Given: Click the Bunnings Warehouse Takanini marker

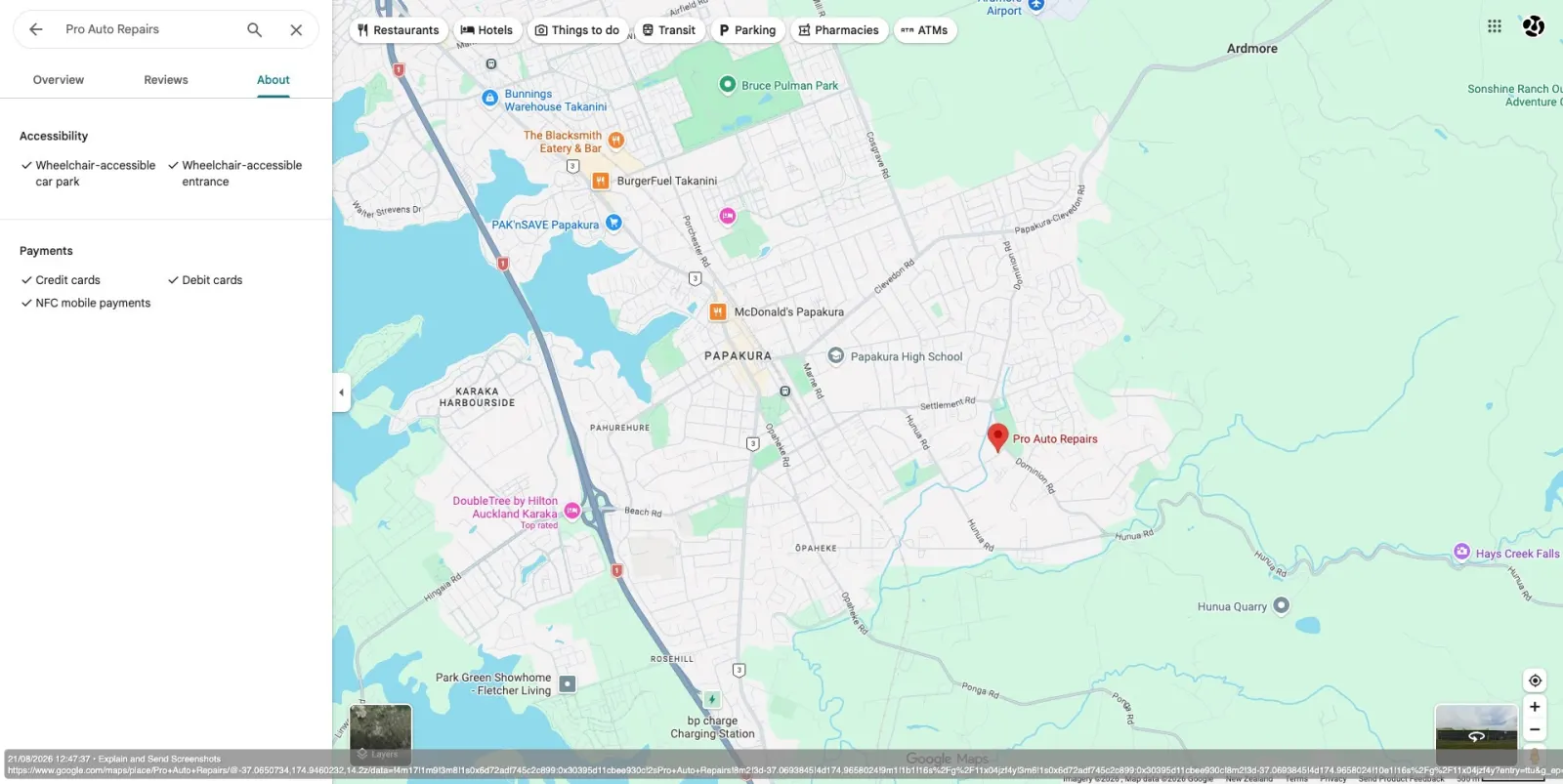Looking at the screenshot, I should pos(490,98).
